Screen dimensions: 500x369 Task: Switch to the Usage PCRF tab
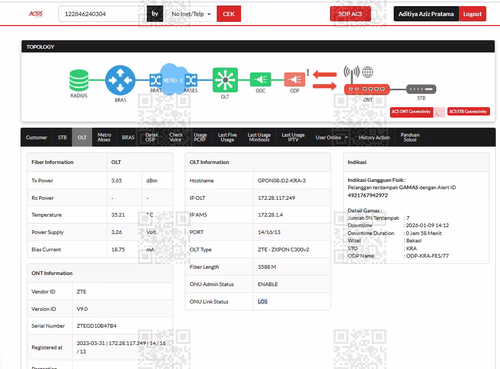200,137
